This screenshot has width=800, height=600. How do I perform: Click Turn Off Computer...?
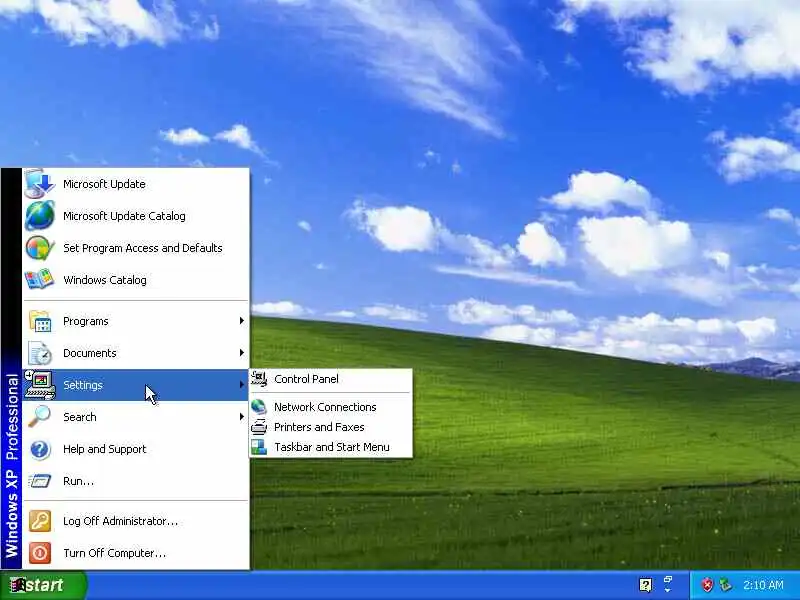coord(136,553)
